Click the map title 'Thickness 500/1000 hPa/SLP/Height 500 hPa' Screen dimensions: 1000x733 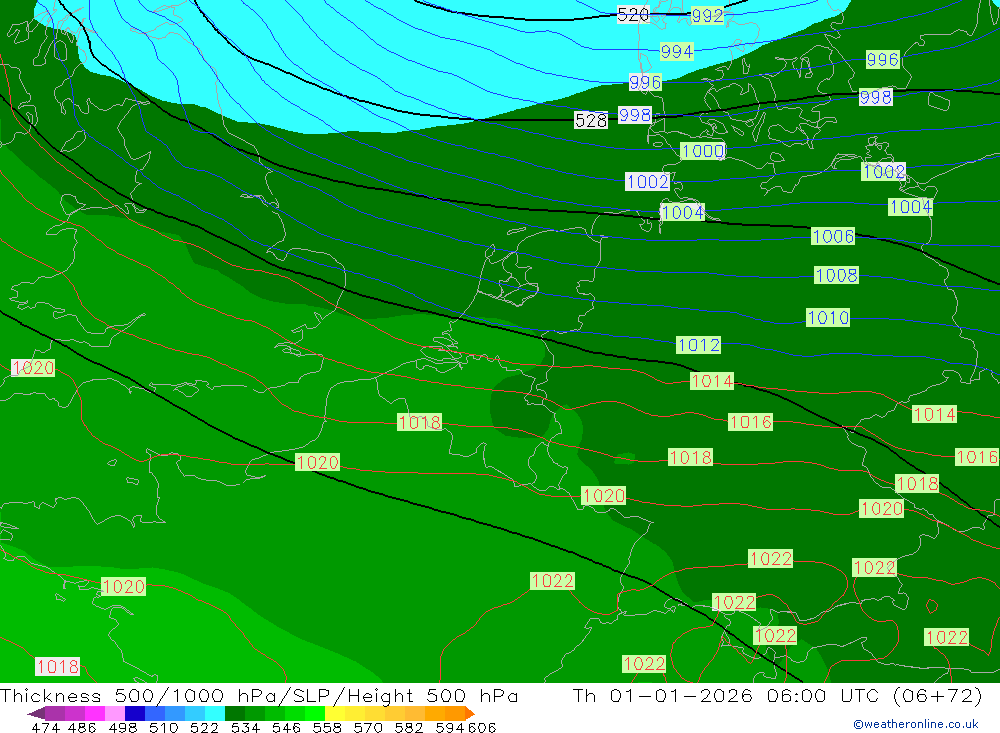coord(259,695)
